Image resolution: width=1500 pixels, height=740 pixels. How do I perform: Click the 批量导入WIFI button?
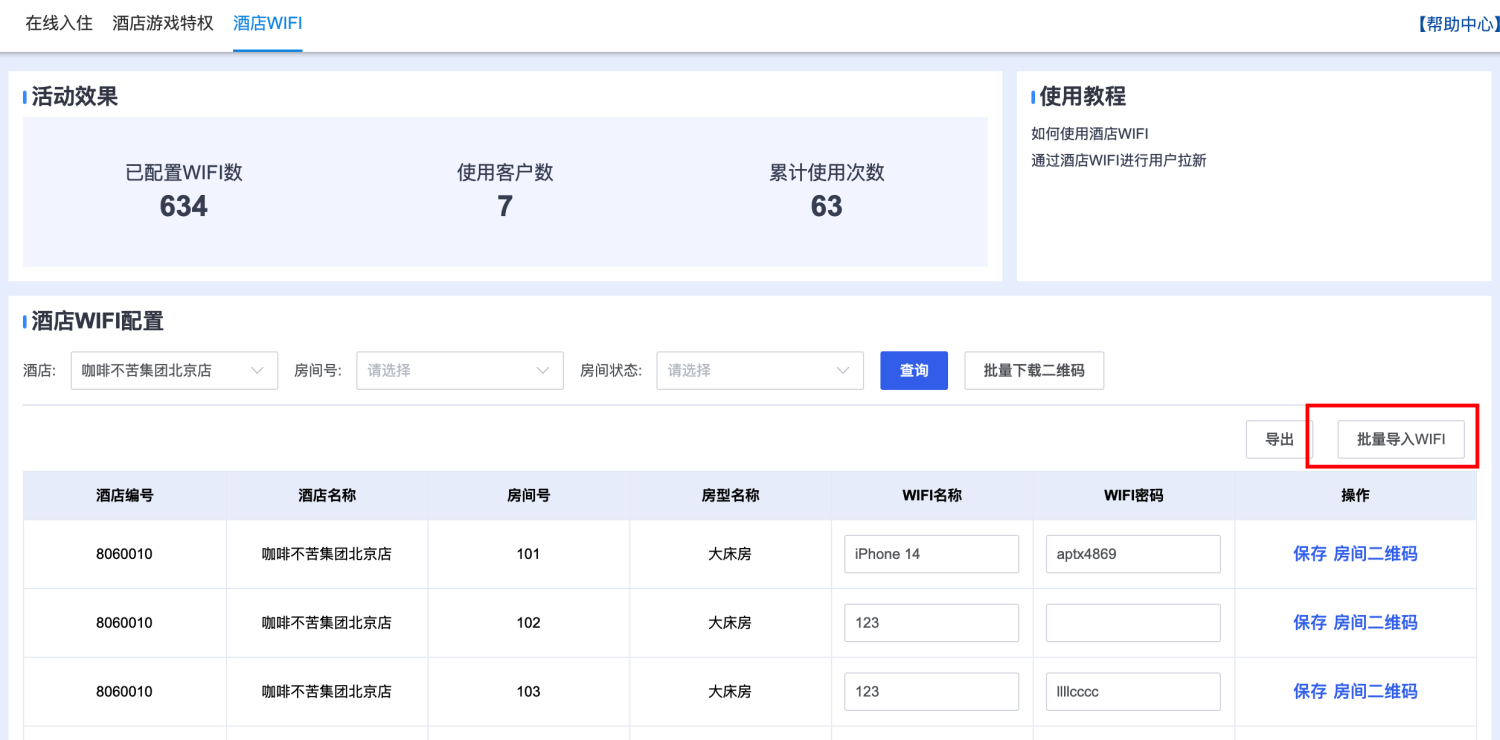1401,439
